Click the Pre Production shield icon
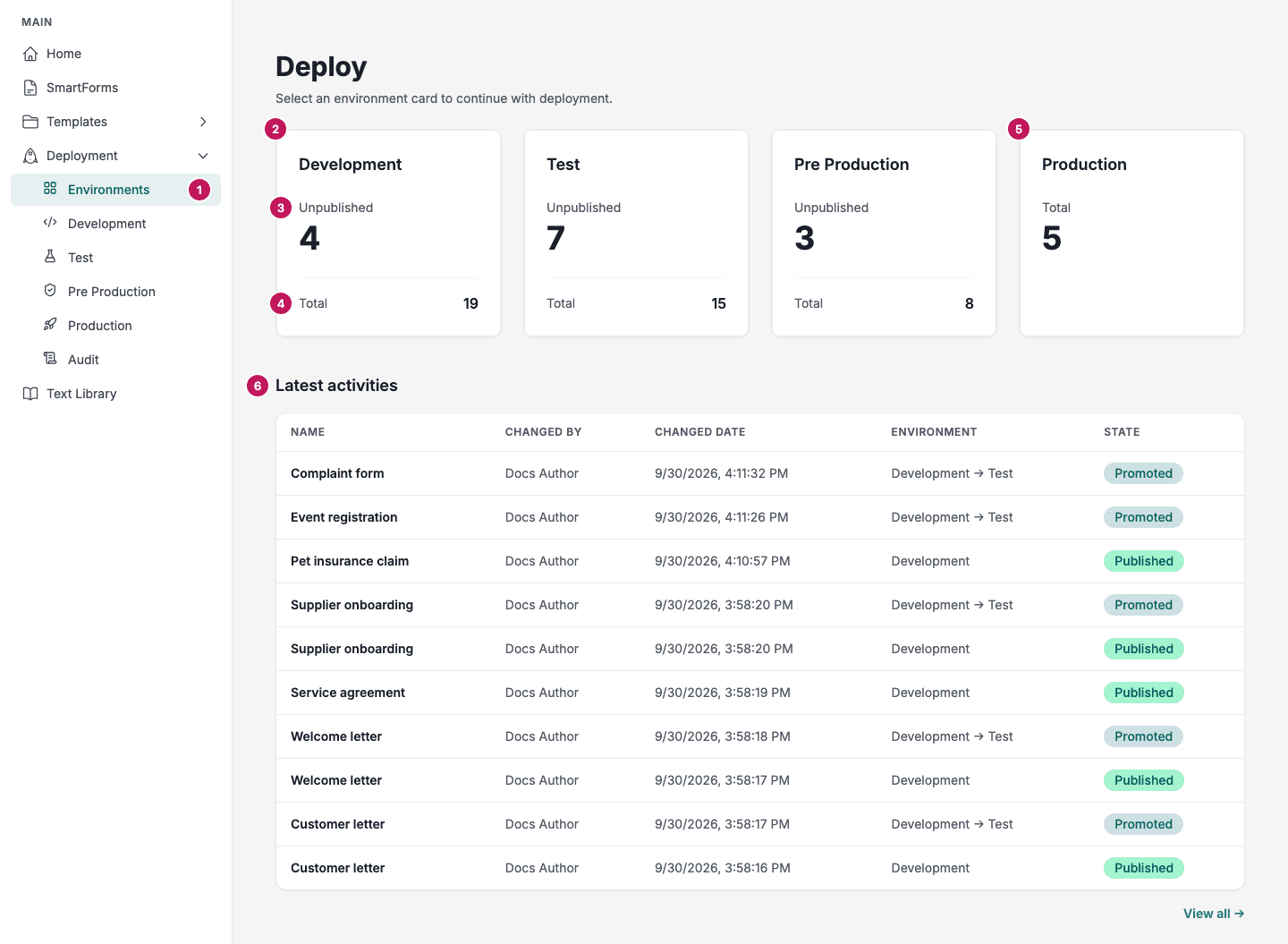This screenshot has height=944, width=1288. tap(50, 291)
